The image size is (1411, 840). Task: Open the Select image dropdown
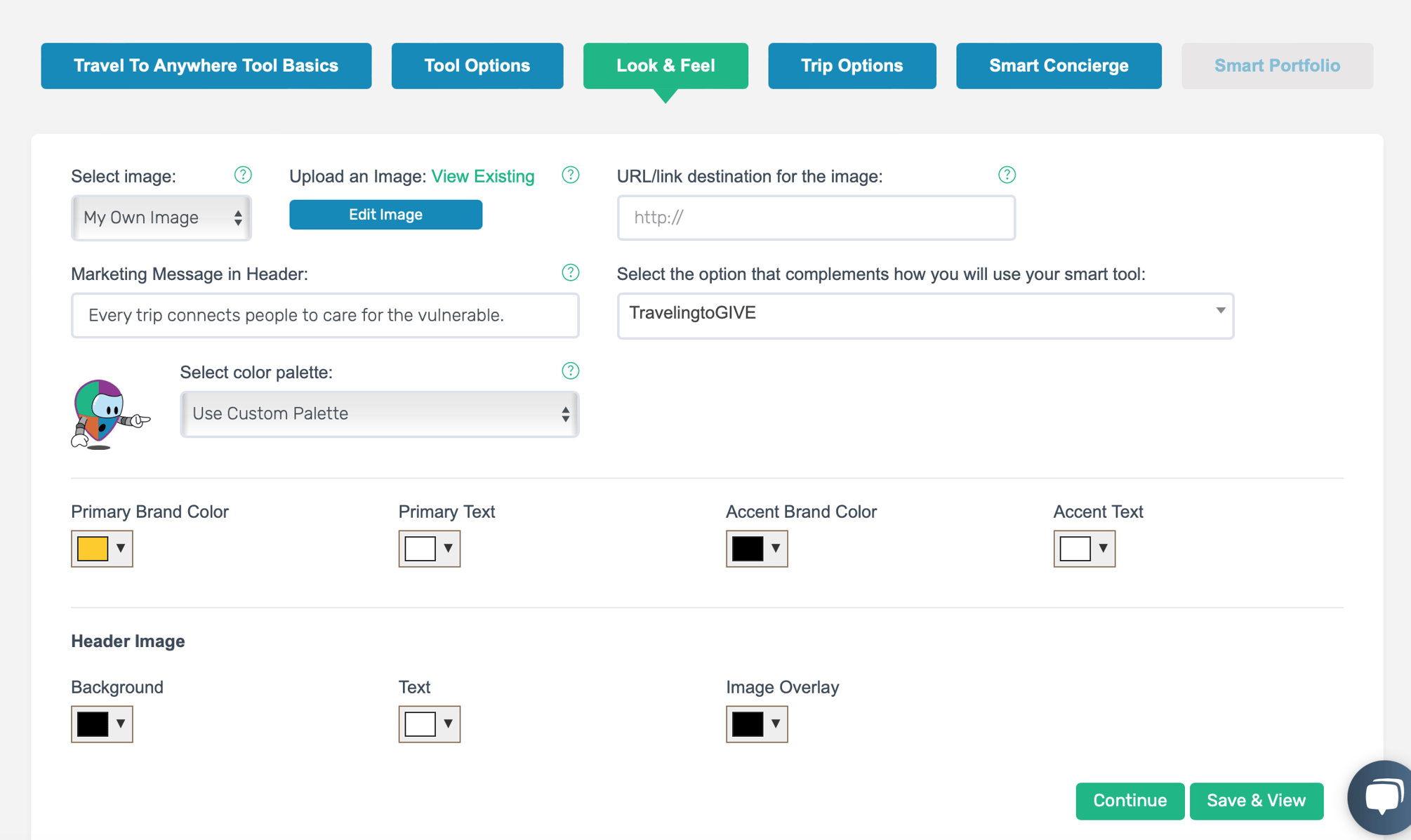(x=161, y=218)
